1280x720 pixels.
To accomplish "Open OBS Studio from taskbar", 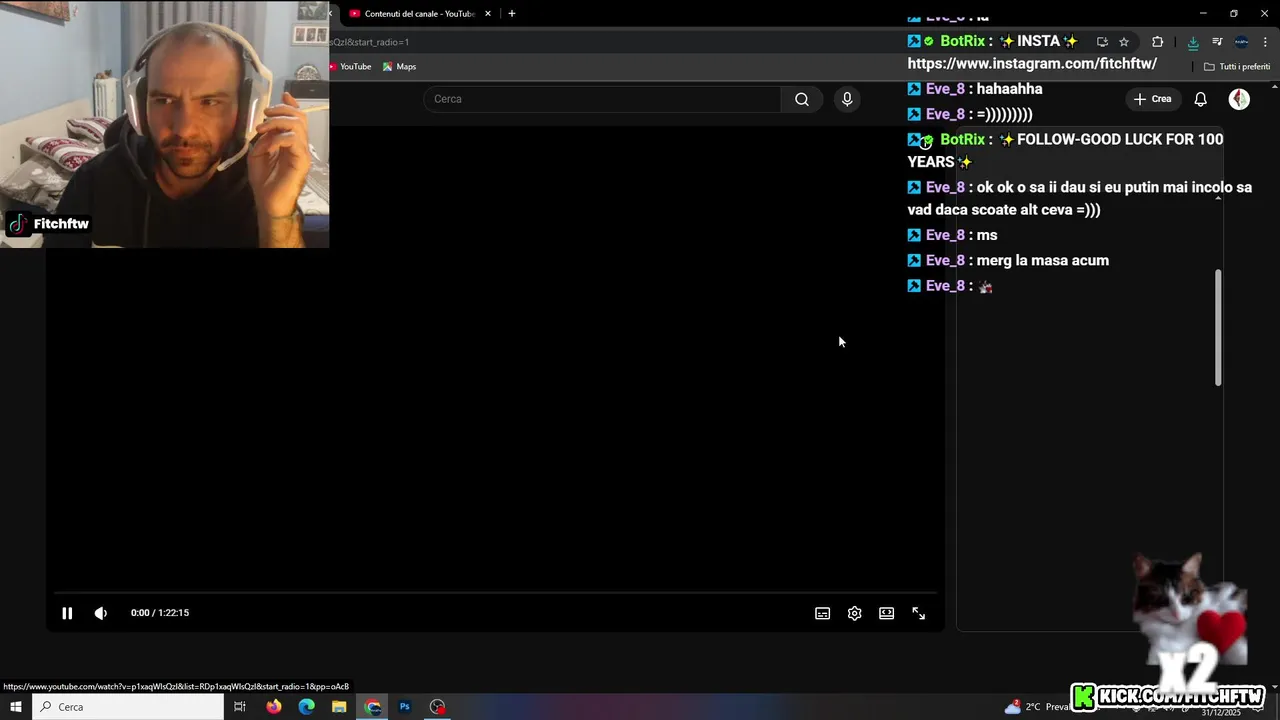I will (438, 707).
